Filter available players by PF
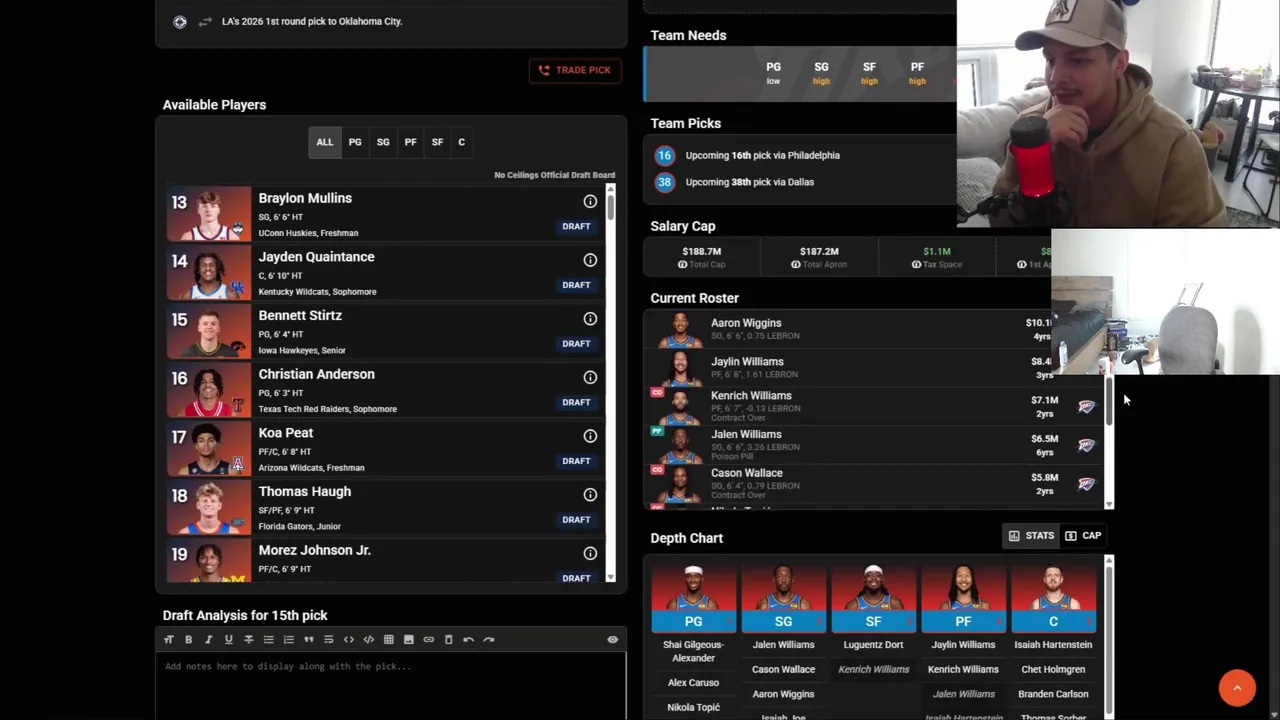Viewport: 1280px width, 720px height. [410, 142]
